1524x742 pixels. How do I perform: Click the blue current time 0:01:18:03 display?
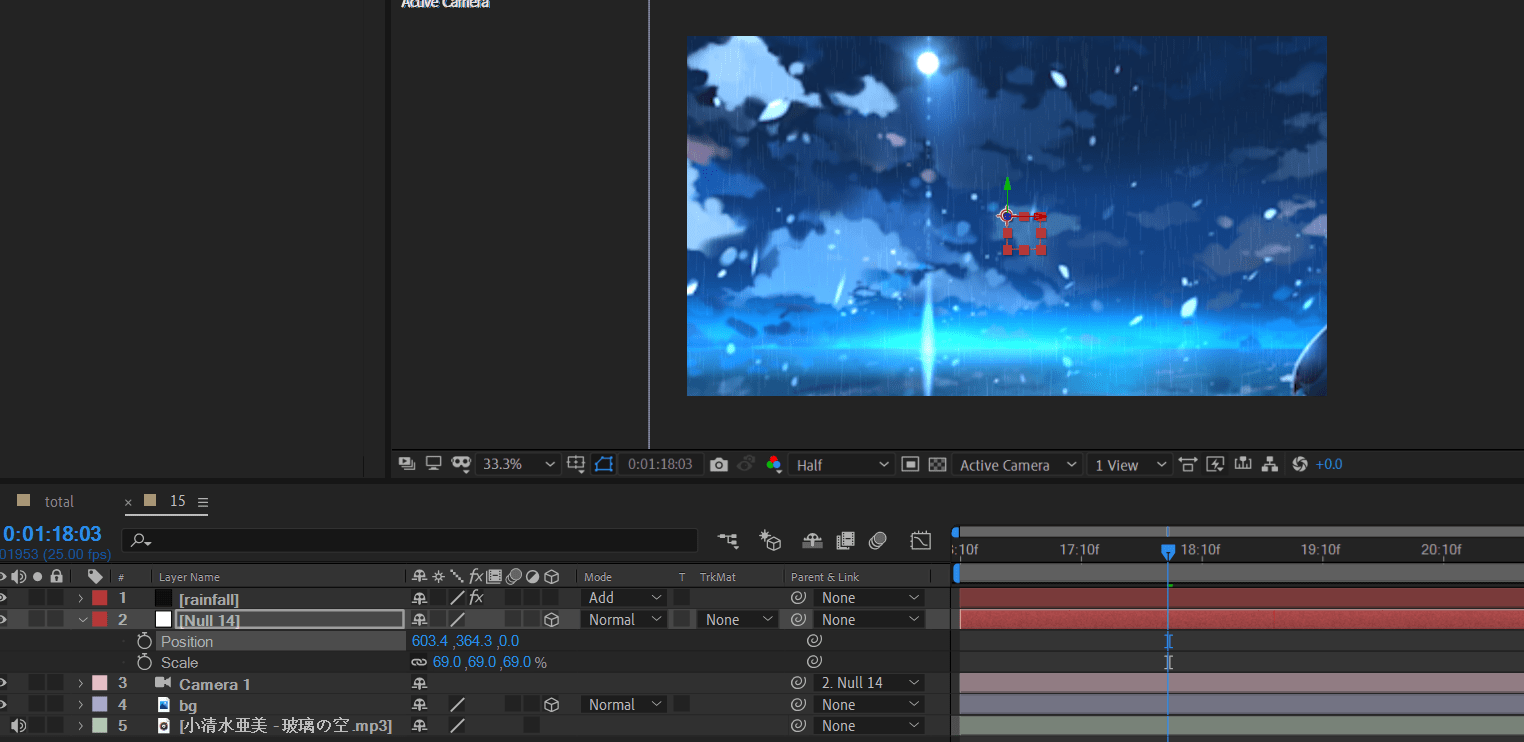(52, 534)
